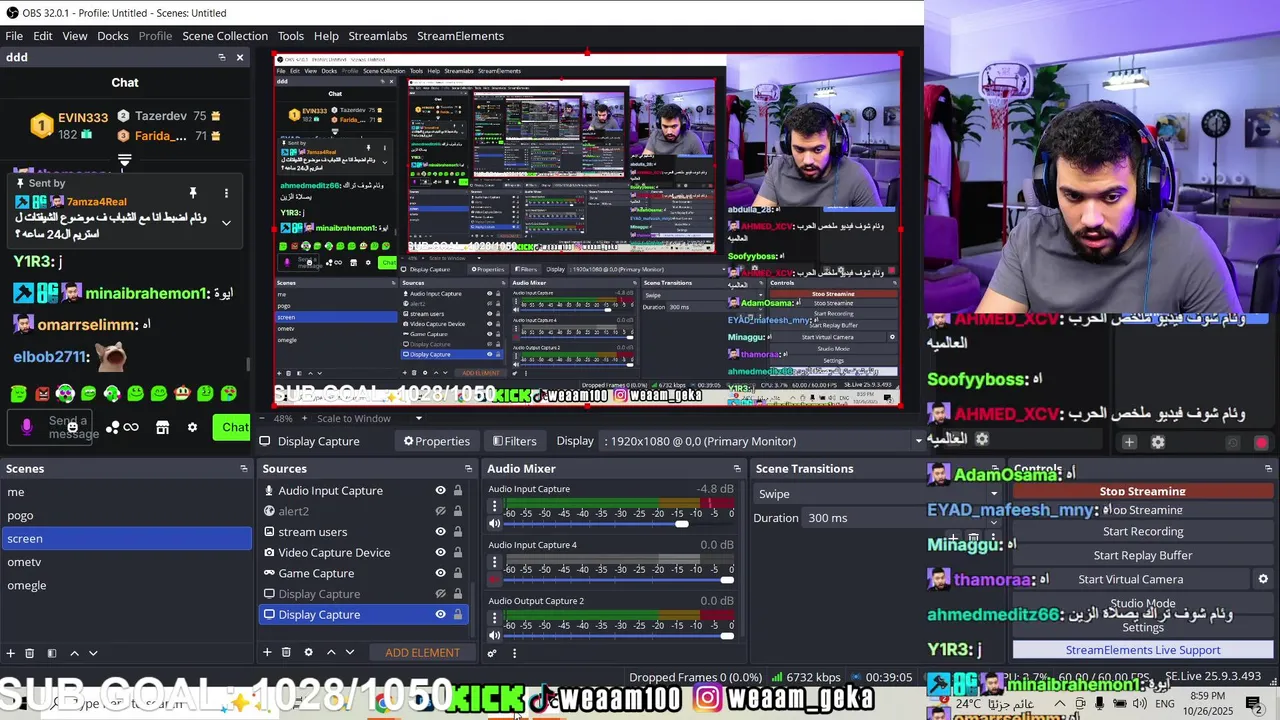Toggle lock on Audio Input Capture source
Image resolution: width=1280 pixels, height=720 pixels.
458,490
